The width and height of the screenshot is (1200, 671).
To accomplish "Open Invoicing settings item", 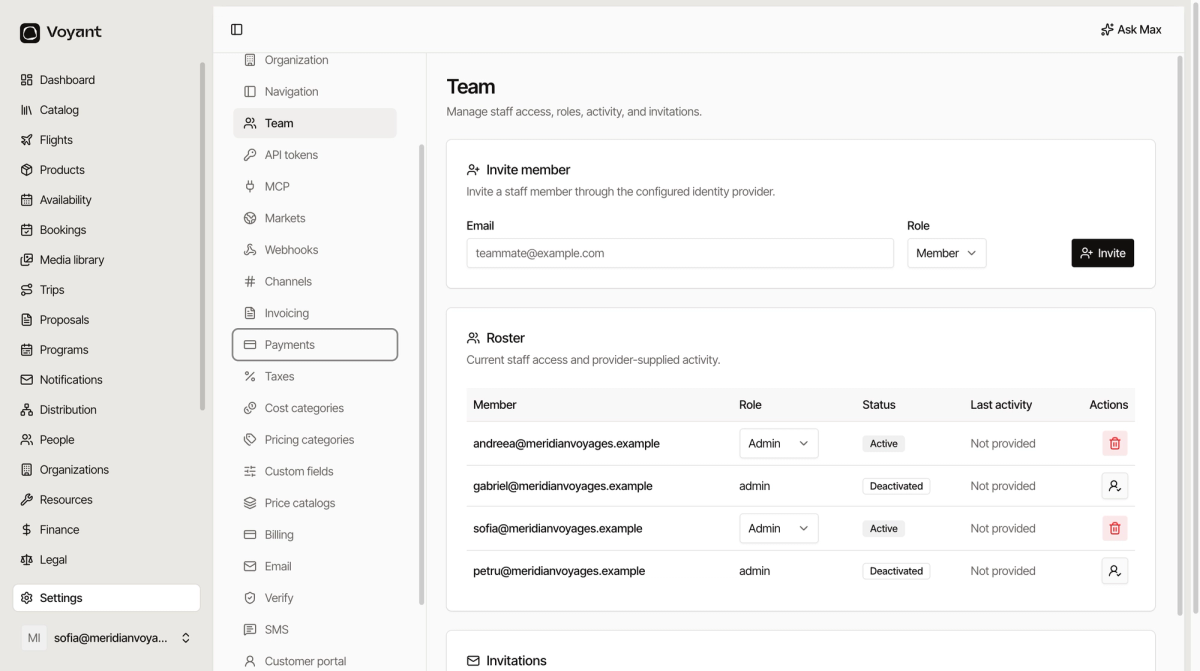I will click(315, 313).
